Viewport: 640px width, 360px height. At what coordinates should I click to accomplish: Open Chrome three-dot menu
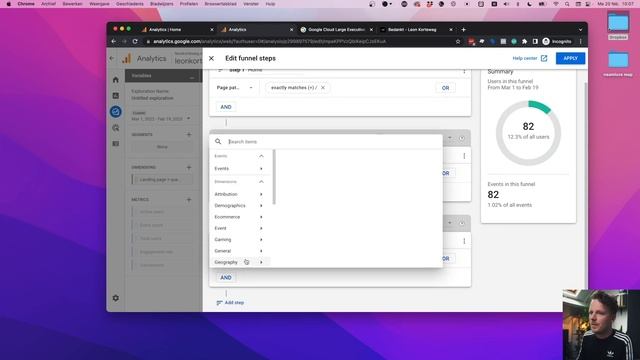(580, 41)
